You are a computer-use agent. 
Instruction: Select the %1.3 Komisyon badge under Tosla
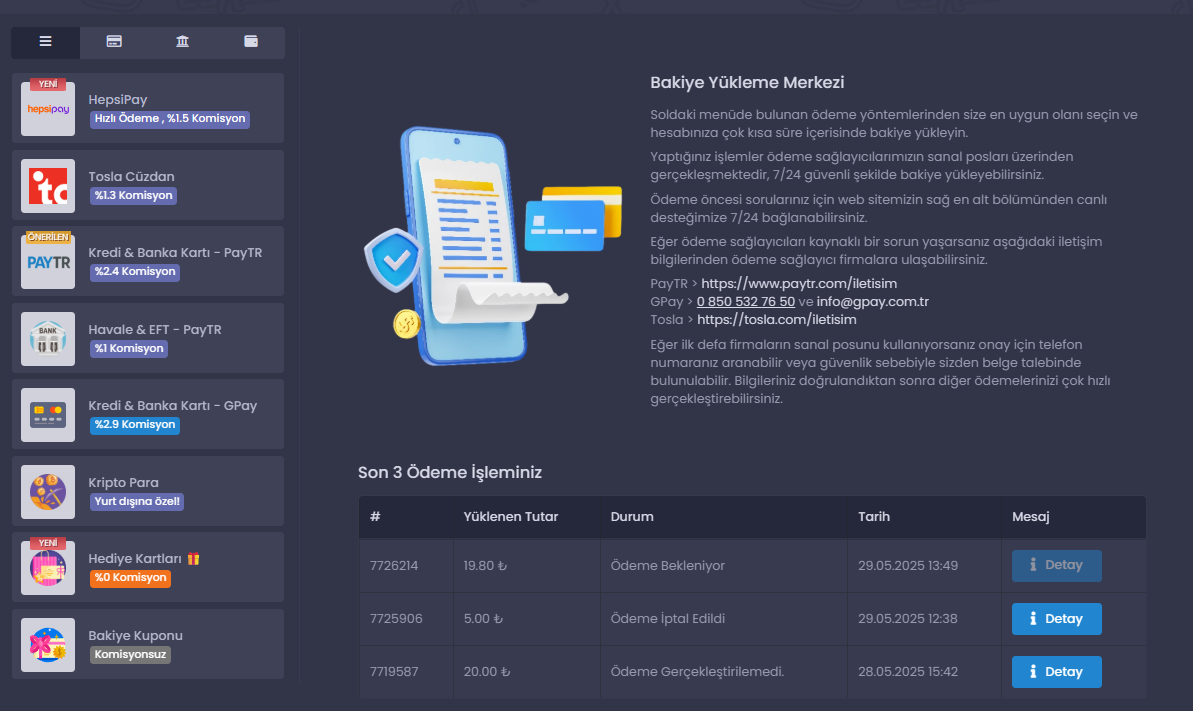tap(133, 195)
